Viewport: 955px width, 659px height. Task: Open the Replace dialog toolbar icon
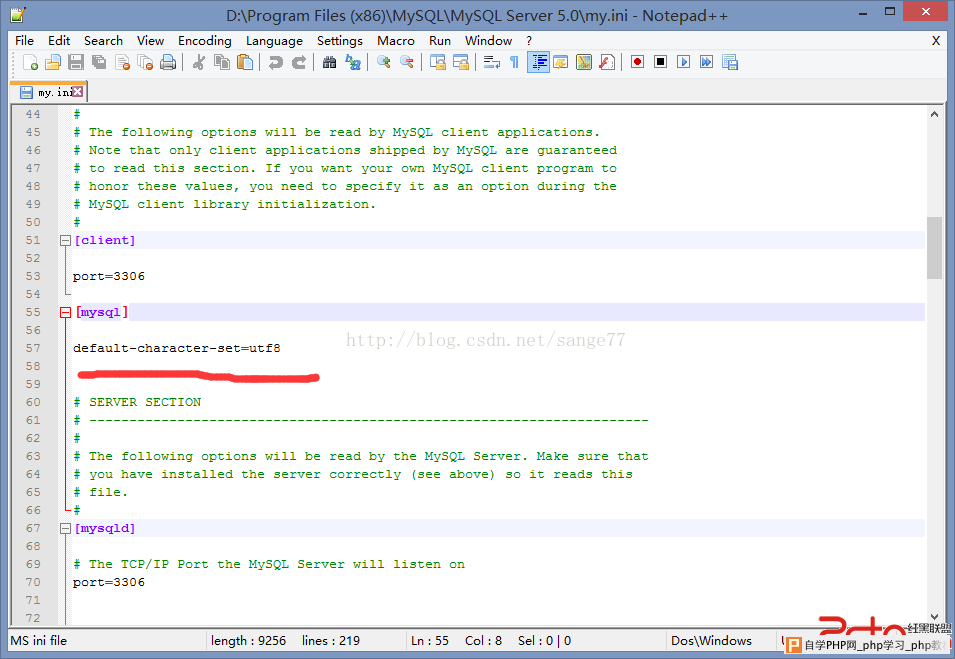tap(353, 62)
